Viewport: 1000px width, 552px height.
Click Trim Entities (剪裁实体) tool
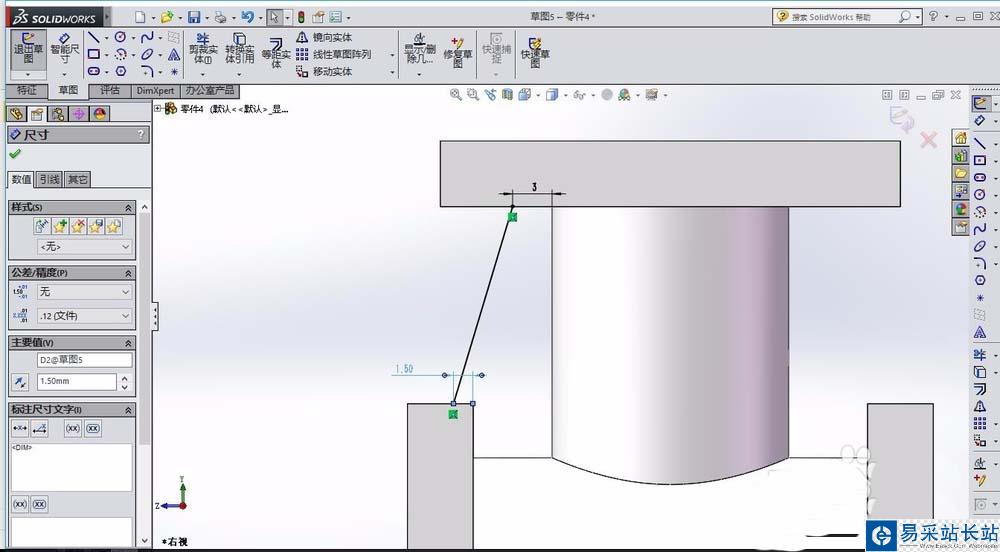click(203, 49)
